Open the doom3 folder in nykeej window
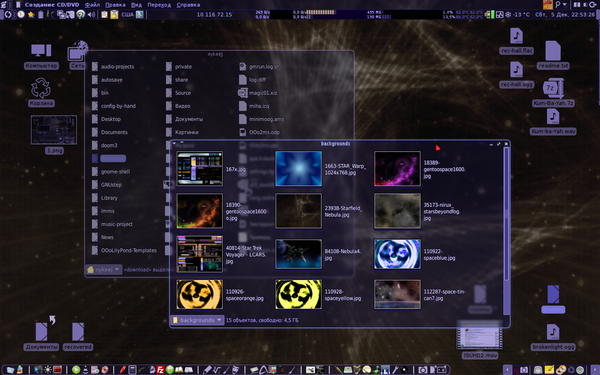 coord(105,145)
